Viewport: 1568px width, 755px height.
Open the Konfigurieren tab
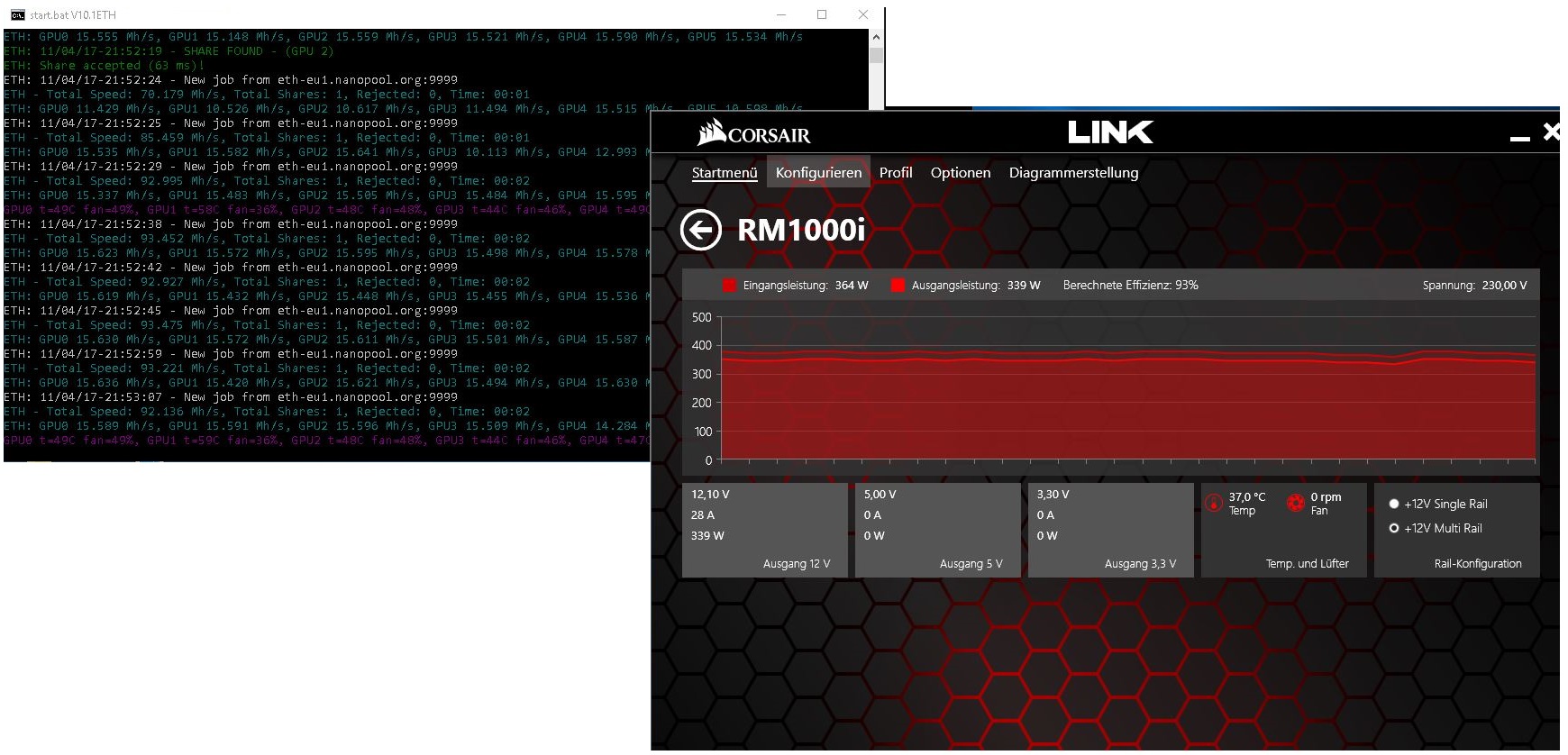click(x=818, y=172)
